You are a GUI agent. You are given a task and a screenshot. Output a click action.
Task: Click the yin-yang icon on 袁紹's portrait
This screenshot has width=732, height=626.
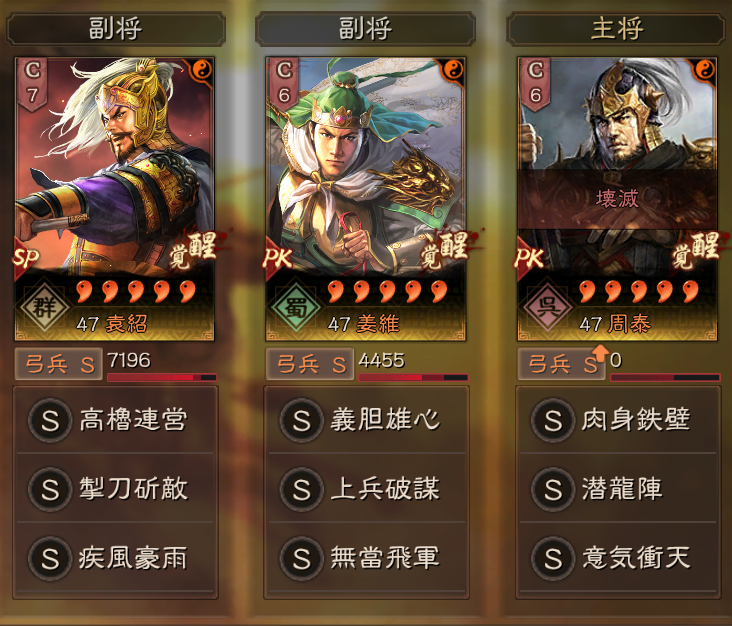[202, 70]
